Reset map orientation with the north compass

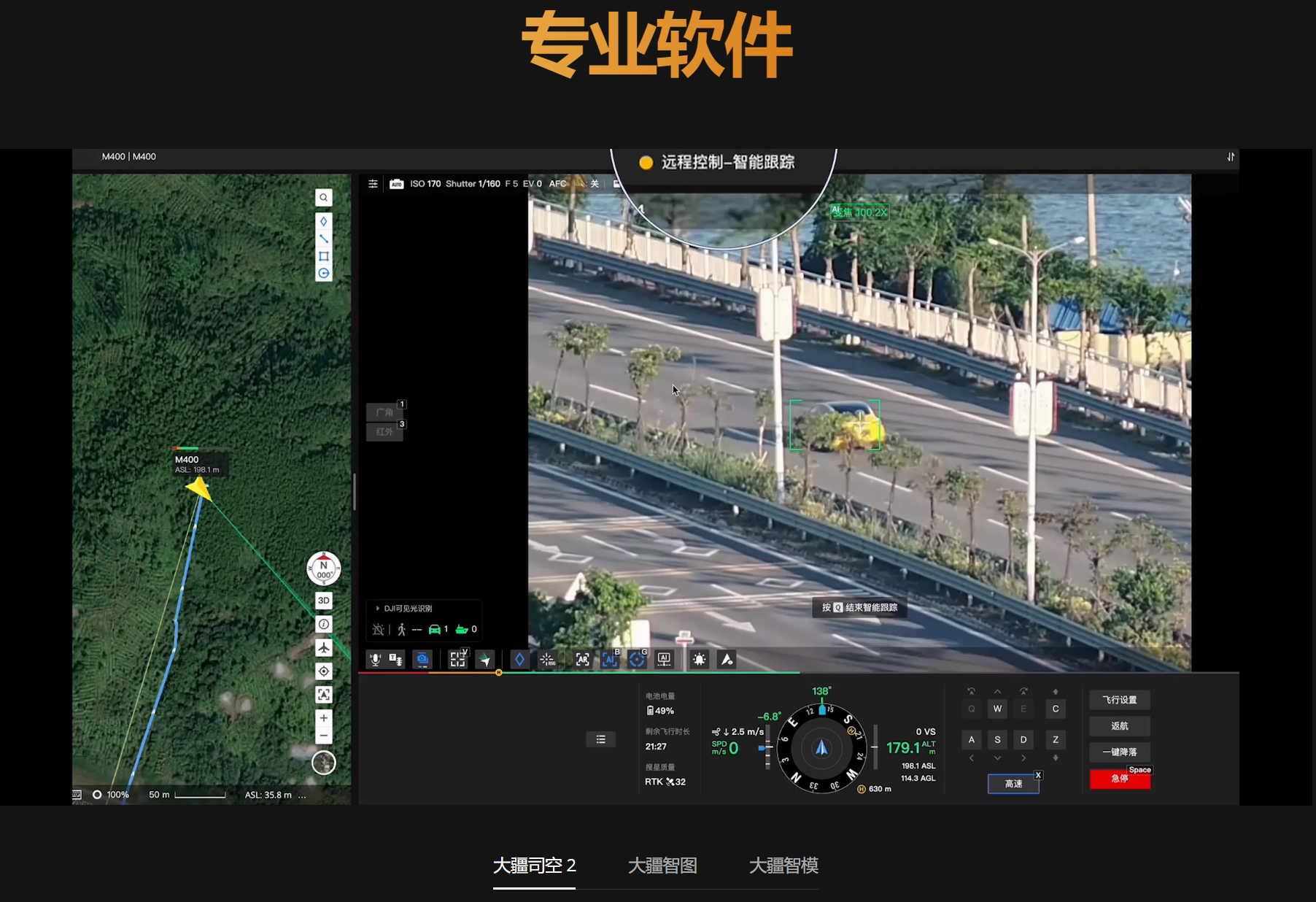[x=324, y=569]
